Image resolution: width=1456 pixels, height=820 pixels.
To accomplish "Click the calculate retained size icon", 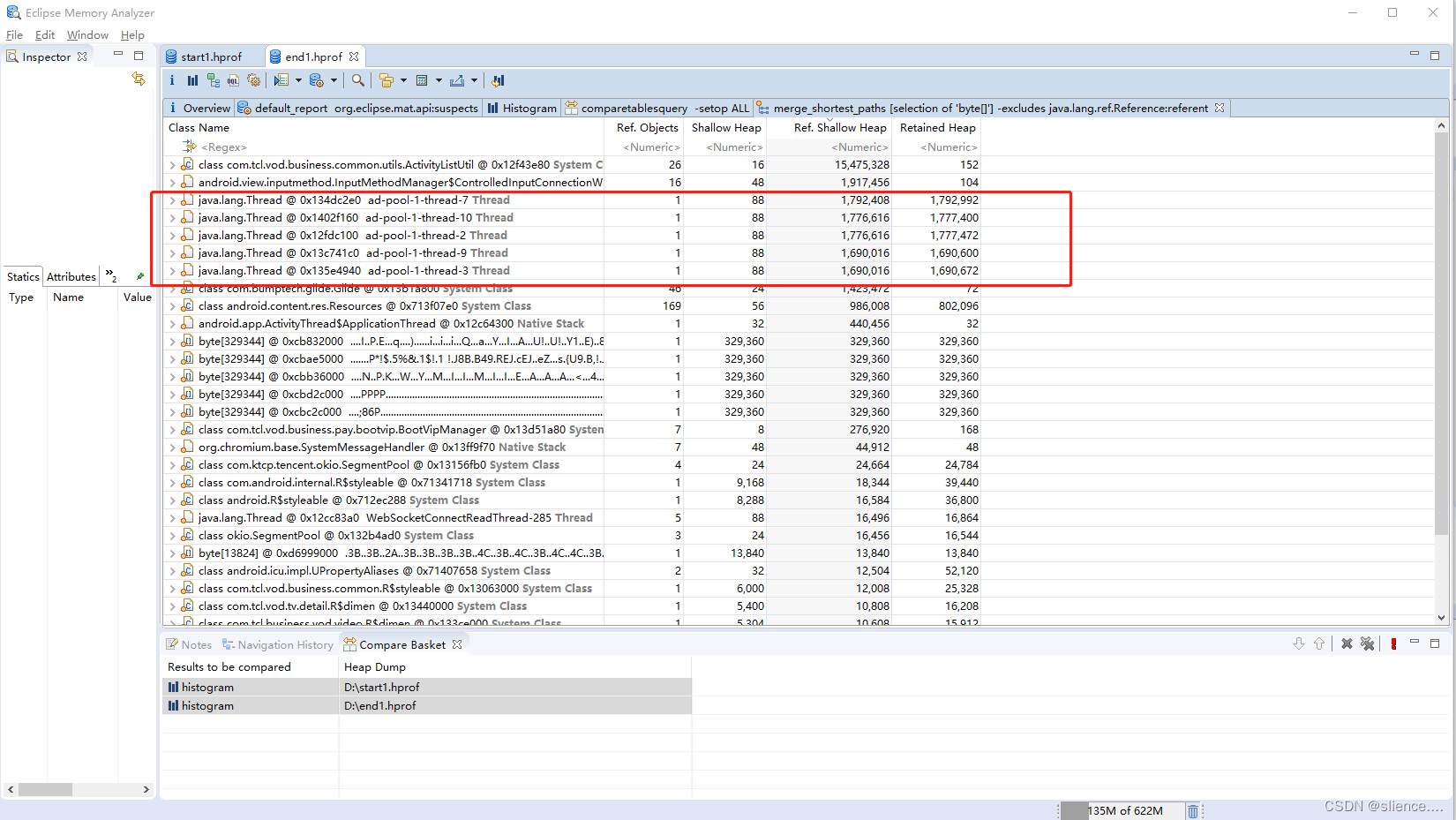I will click(422, 80).
